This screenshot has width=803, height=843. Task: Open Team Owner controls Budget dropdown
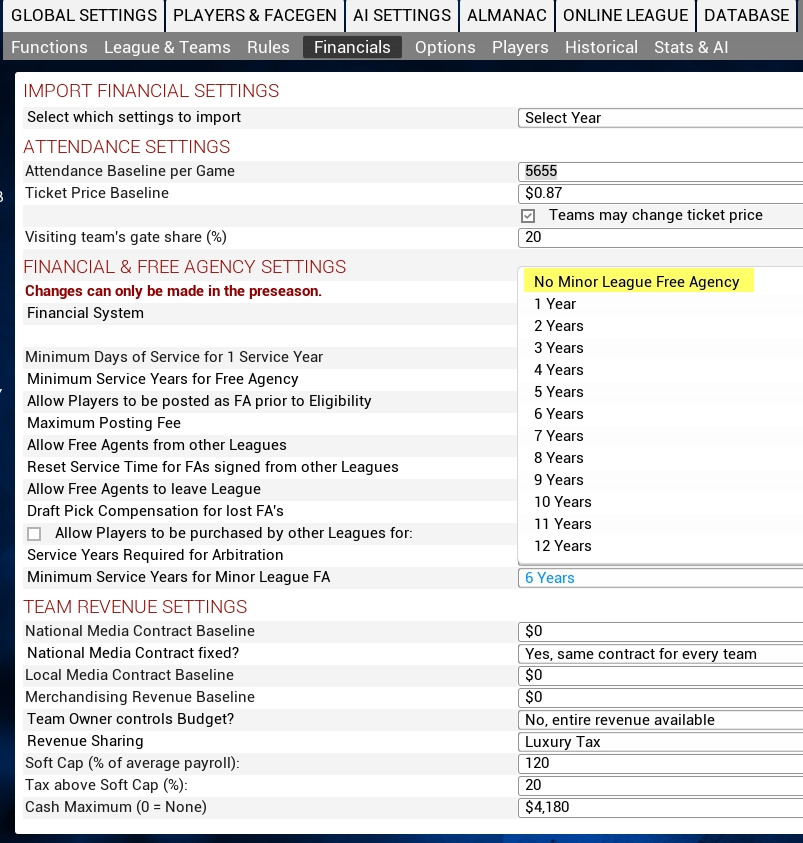pyautogui.click(x=660, y=720)
